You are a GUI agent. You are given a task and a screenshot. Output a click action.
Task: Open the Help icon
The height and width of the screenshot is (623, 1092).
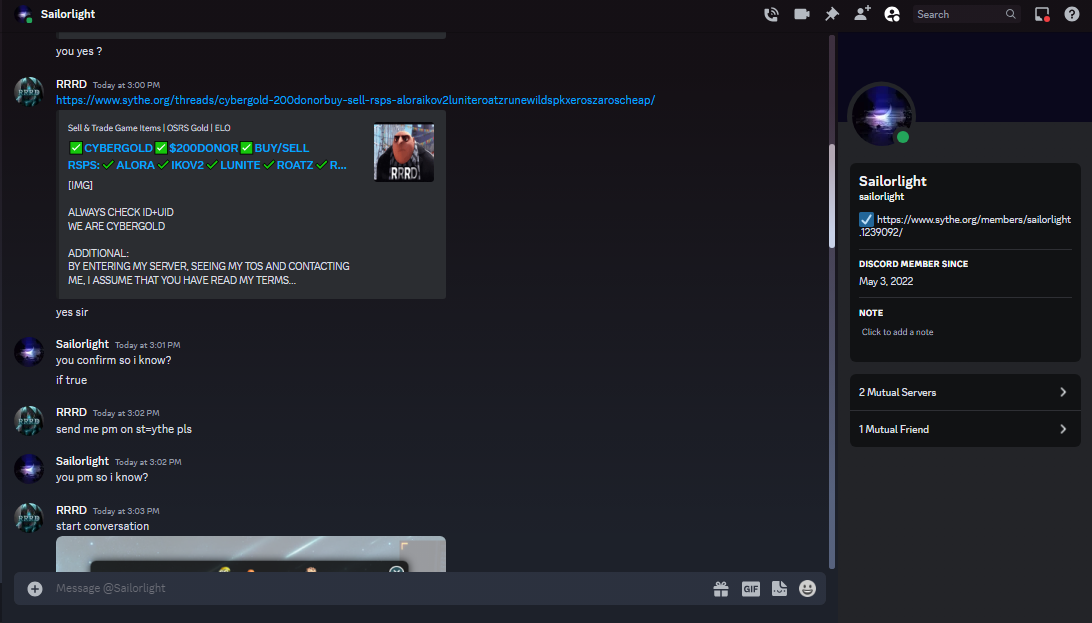pyautogui.click(x=1072, y=14)
